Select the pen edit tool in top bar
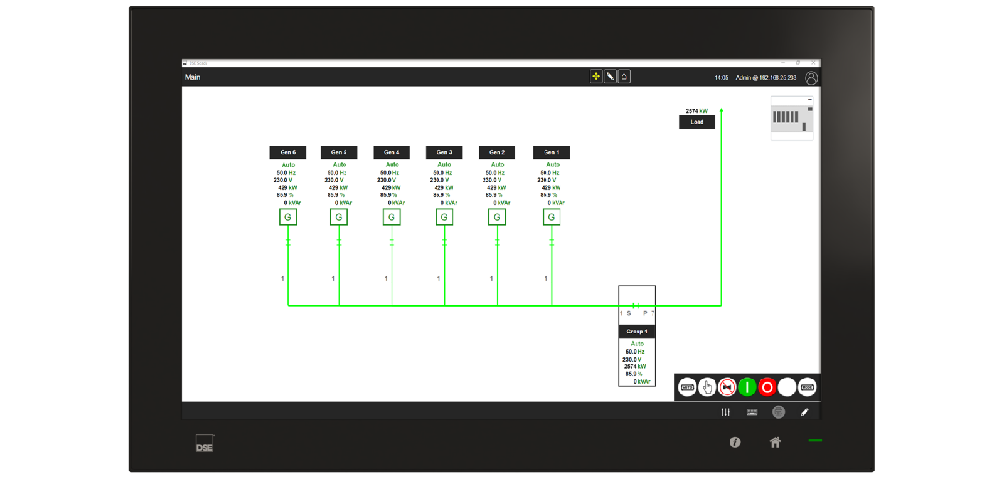Viewport: 1000px width, 480px height. [x=610, y=77]
